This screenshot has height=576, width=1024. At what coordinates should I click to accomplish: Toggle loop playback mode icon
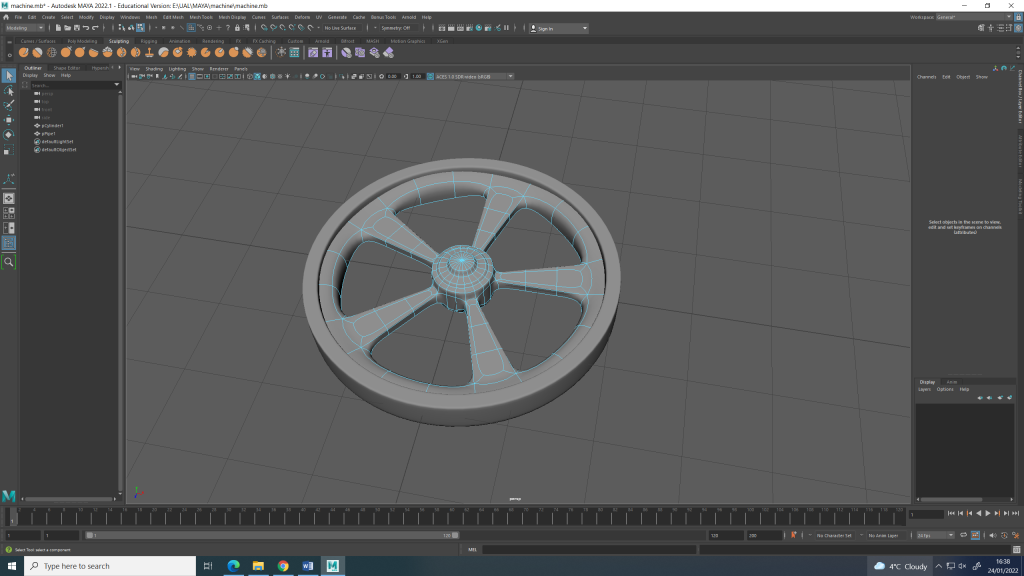pos(963,535)
